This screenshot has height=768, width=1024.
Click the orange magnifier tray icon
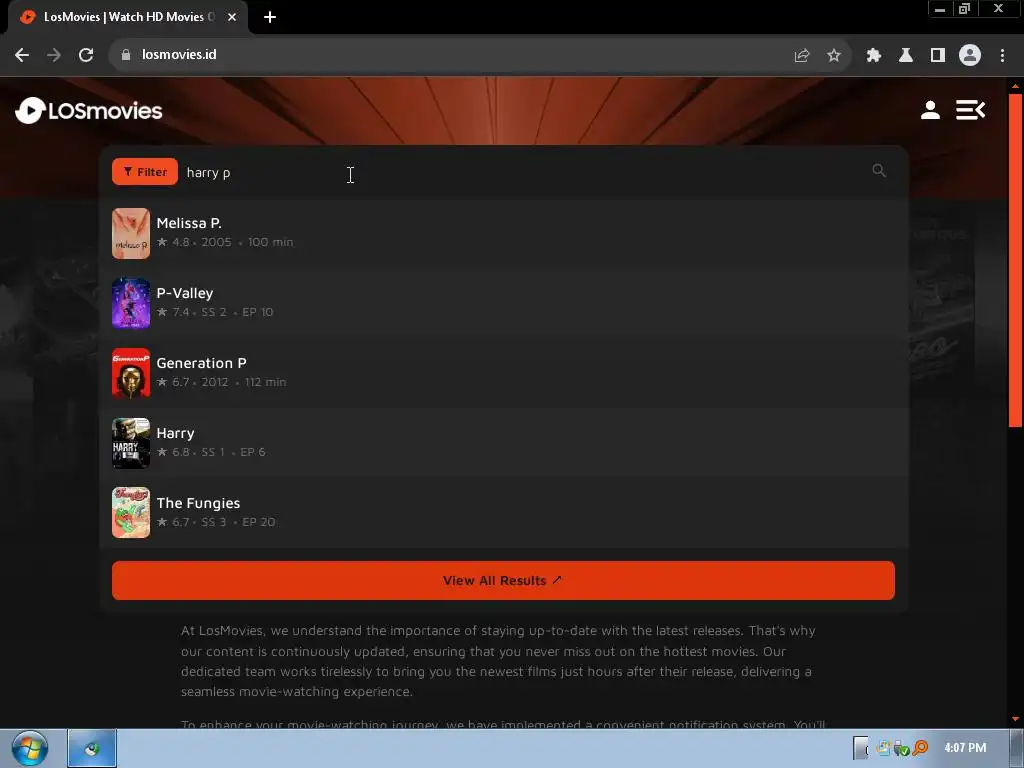(921, 748)
